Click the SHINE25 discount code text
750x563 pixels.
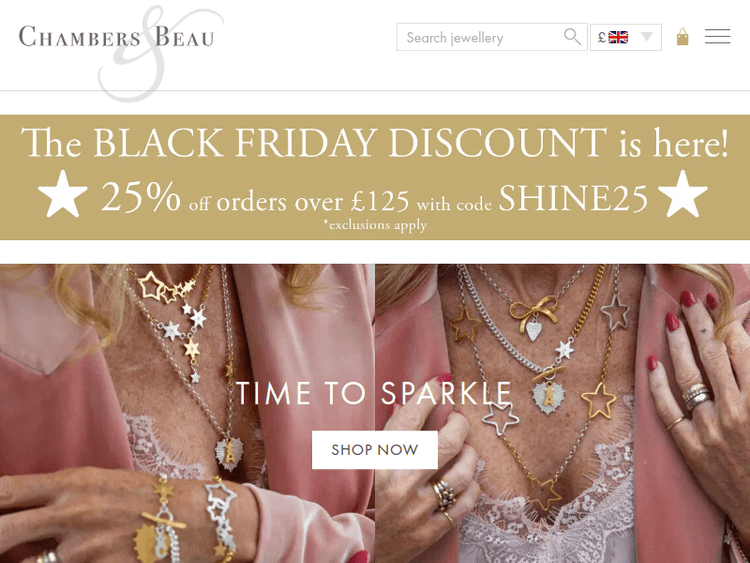(573, 198)
